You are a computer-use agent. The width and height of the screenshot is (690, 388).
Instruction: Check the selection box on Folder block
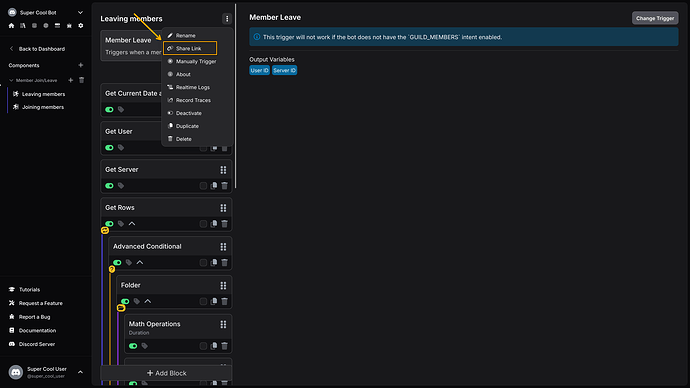click(203, 301)
